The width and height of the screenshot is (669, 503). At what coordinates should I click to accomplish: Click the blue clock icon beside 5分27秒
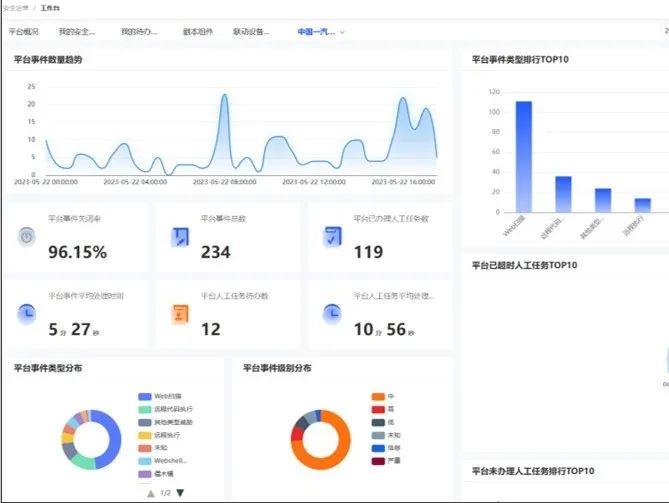click(28, 313)
